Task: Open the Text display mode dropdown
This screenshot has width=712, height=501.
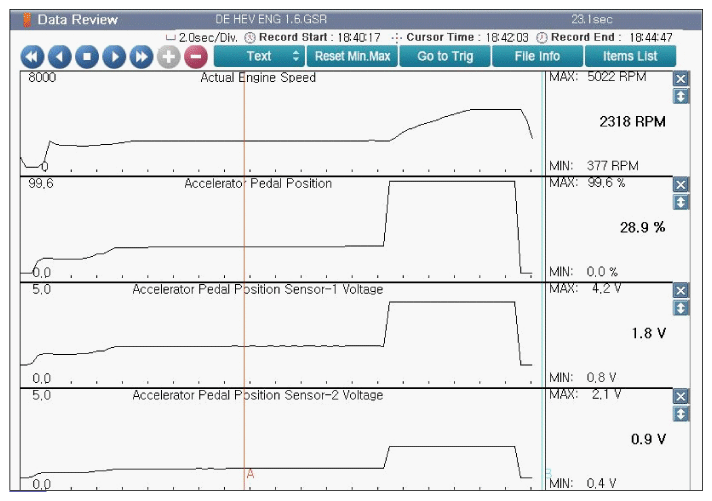Action: click(259, 56)
